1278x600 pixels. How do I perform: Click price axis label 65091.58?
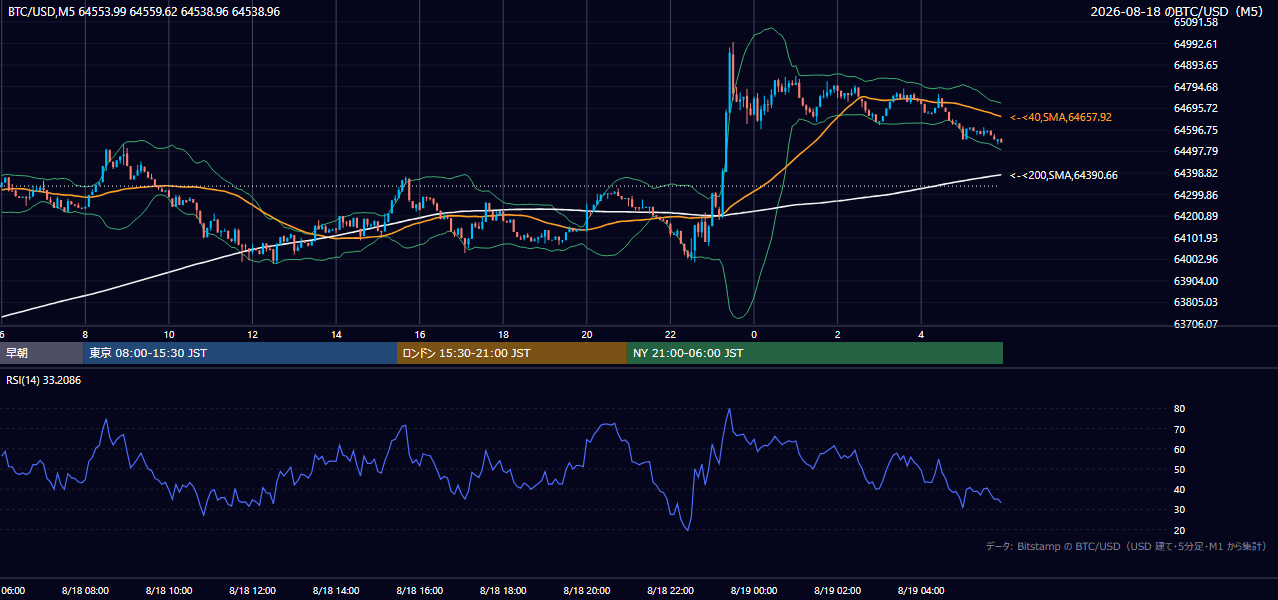point(1195,22)
